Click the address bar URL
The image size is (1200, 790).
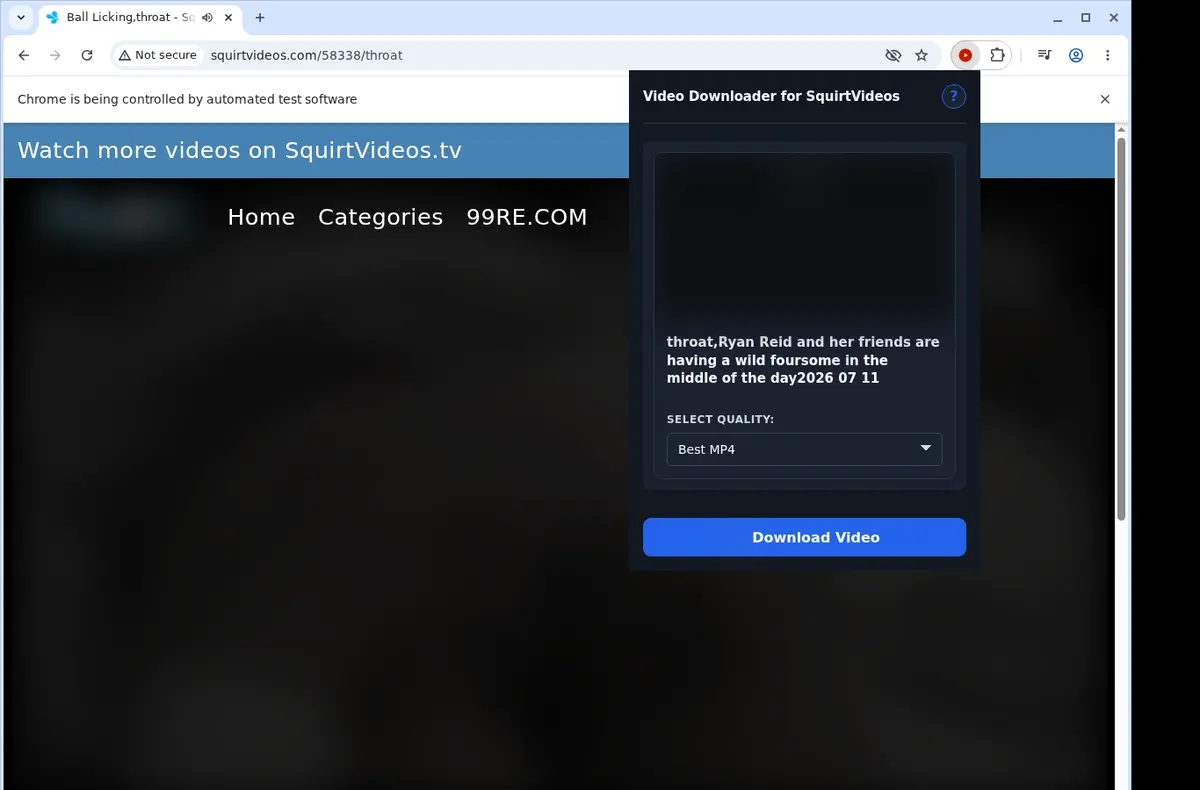306,55
